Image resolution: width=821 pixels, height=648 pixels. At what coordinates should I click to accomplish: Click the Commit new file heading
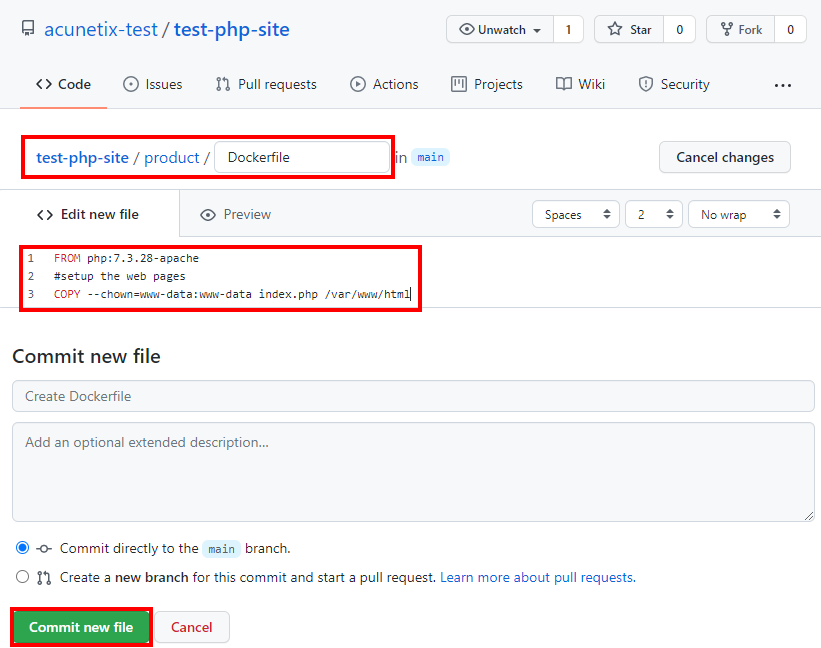(x=86, y=356)
